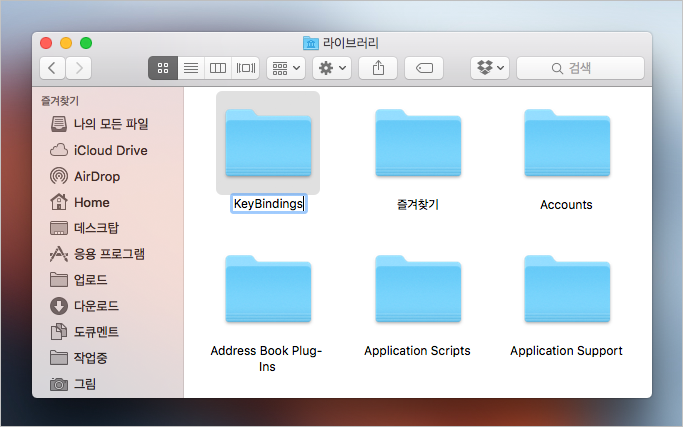
Task: Select the Application Support folder icon
Action: [567, 289]
